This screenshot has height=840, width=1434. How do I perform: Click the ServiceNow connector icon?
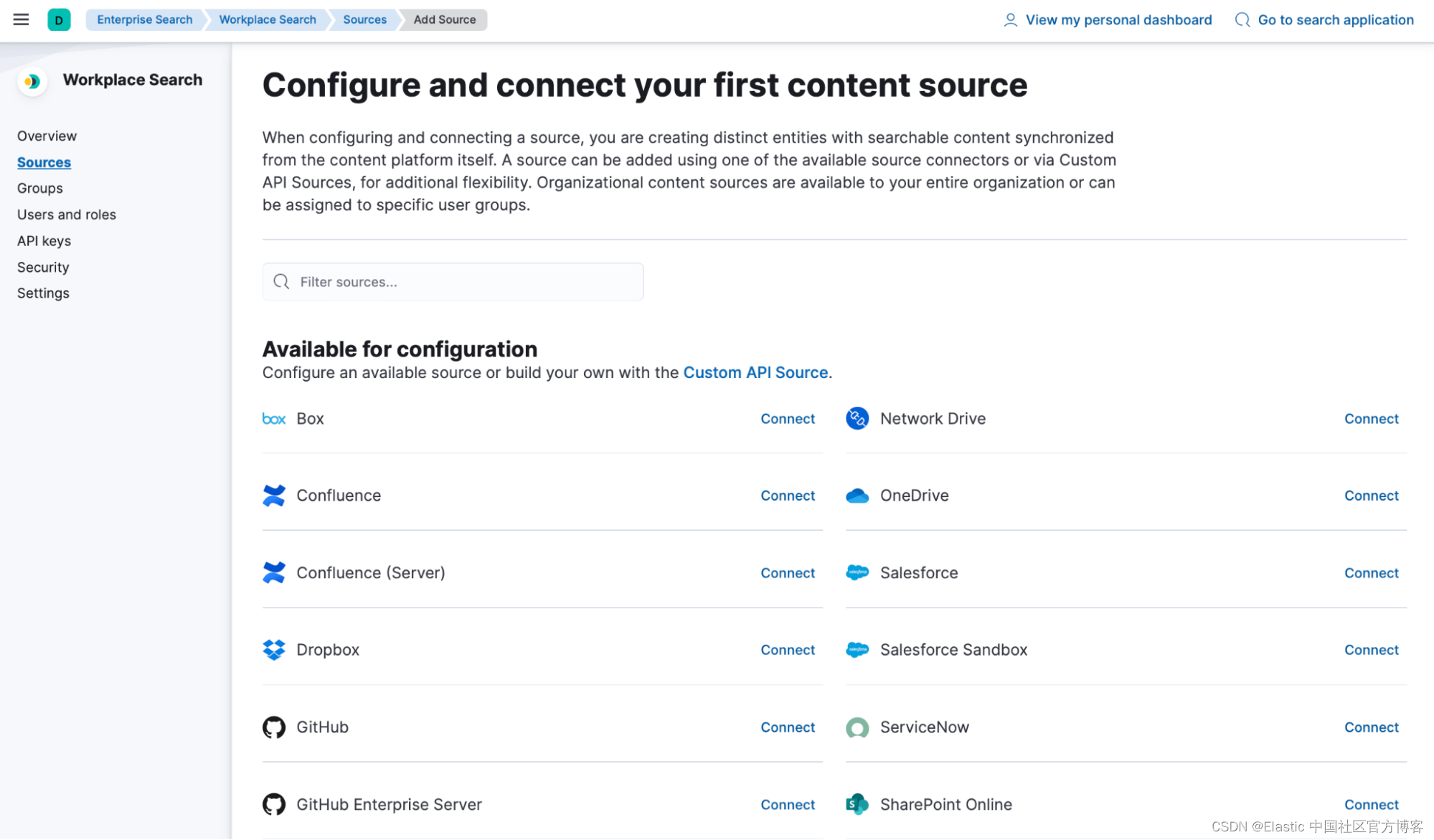click(x=856, y=726)
